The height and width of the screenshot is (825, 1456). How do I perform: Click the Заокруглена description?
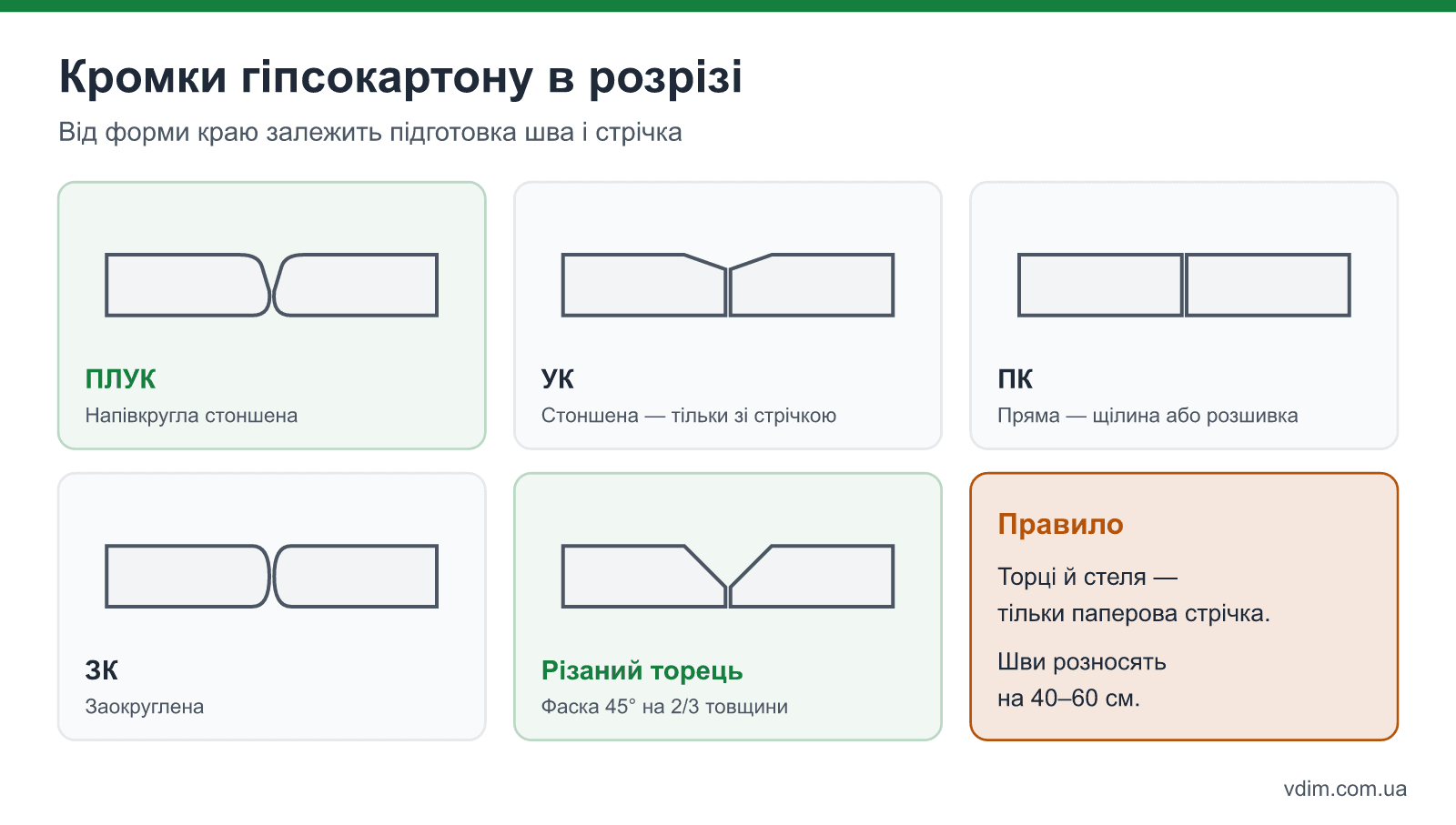click(x=145, y=707)
